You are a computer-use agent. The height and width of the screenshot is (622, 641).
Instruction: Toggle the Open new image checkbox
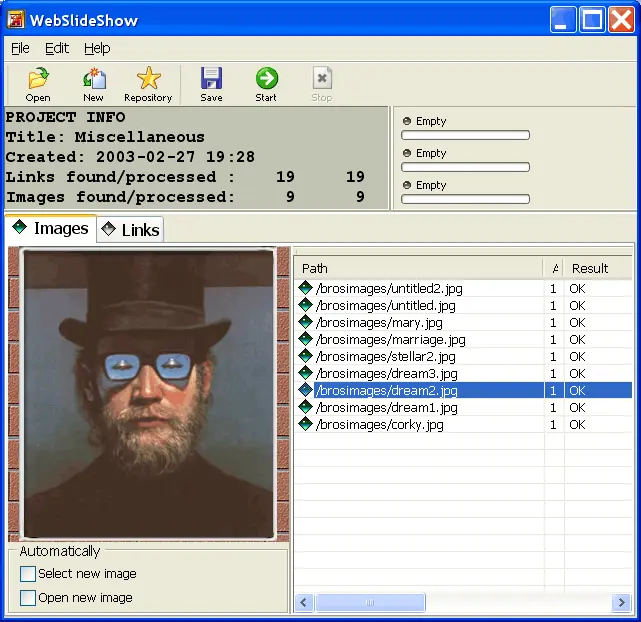tap(28, 598)
